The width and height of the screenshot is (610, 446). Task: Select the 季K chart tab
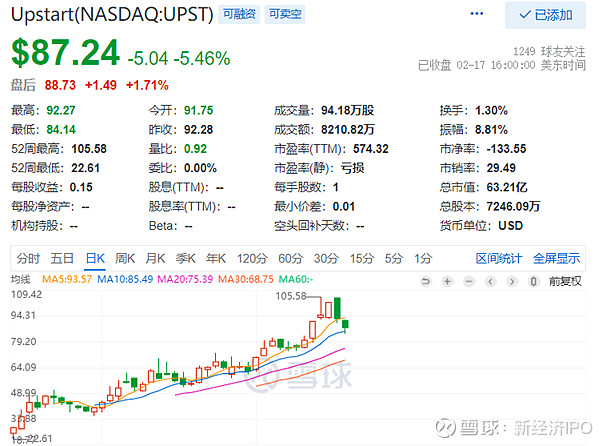(186, 258)
